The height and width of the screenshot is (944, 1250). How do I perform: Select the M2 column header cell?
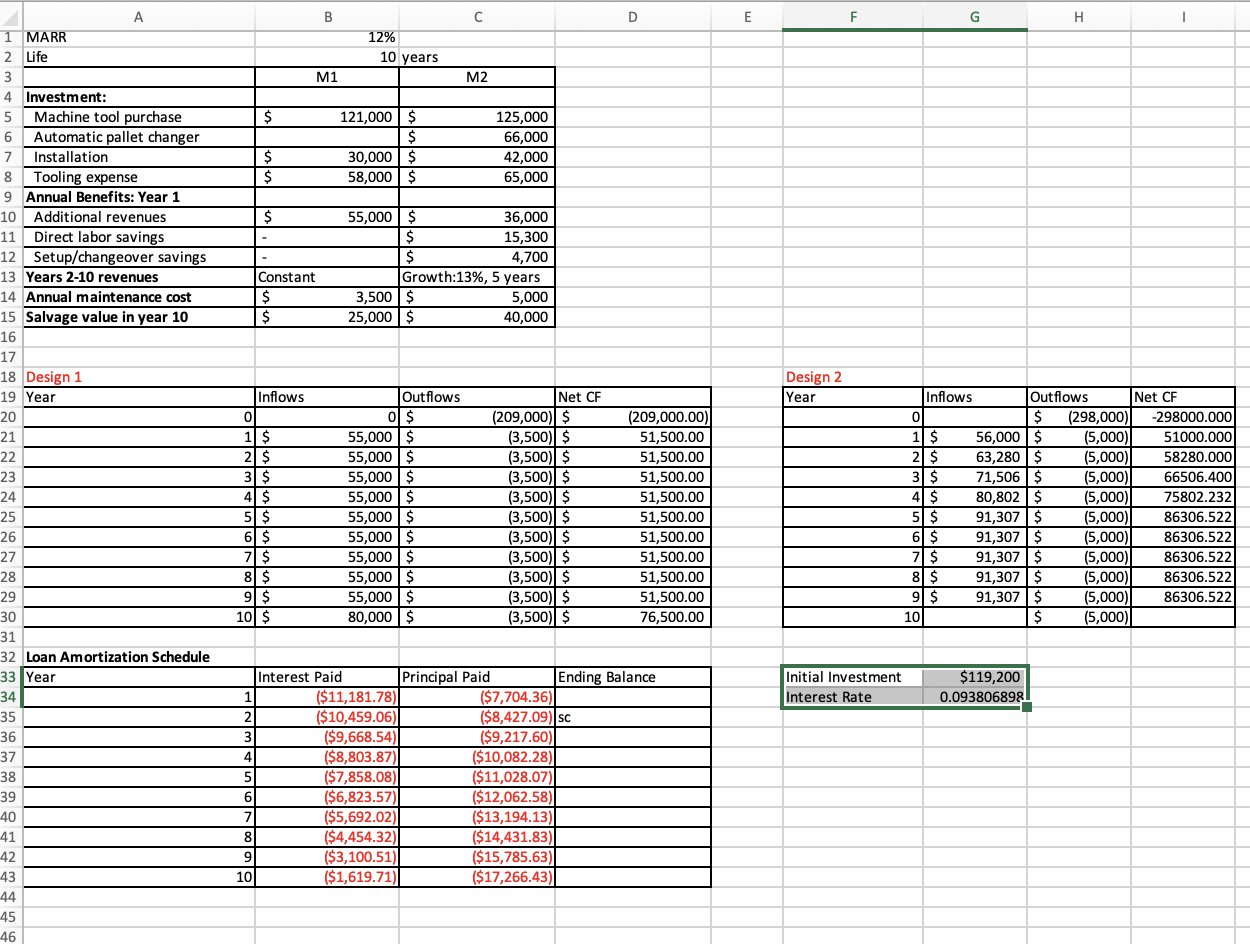point(477,77)
